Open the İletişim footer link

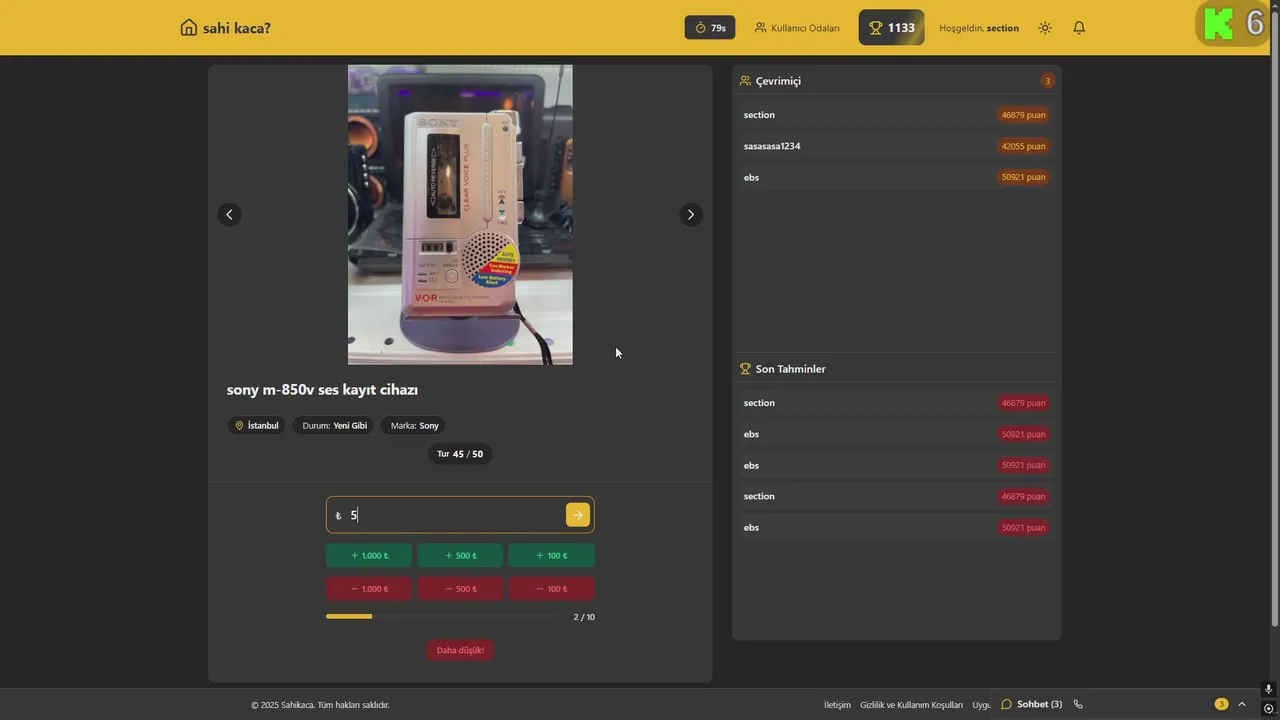pyautogui.click(x=837, y=705)
